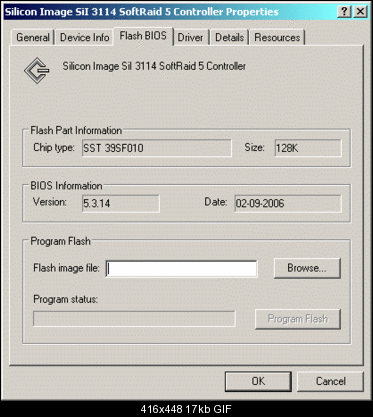Click the dialog title bar text
The height and width of the screenshot is (417, 373).
tap(141, 12)
